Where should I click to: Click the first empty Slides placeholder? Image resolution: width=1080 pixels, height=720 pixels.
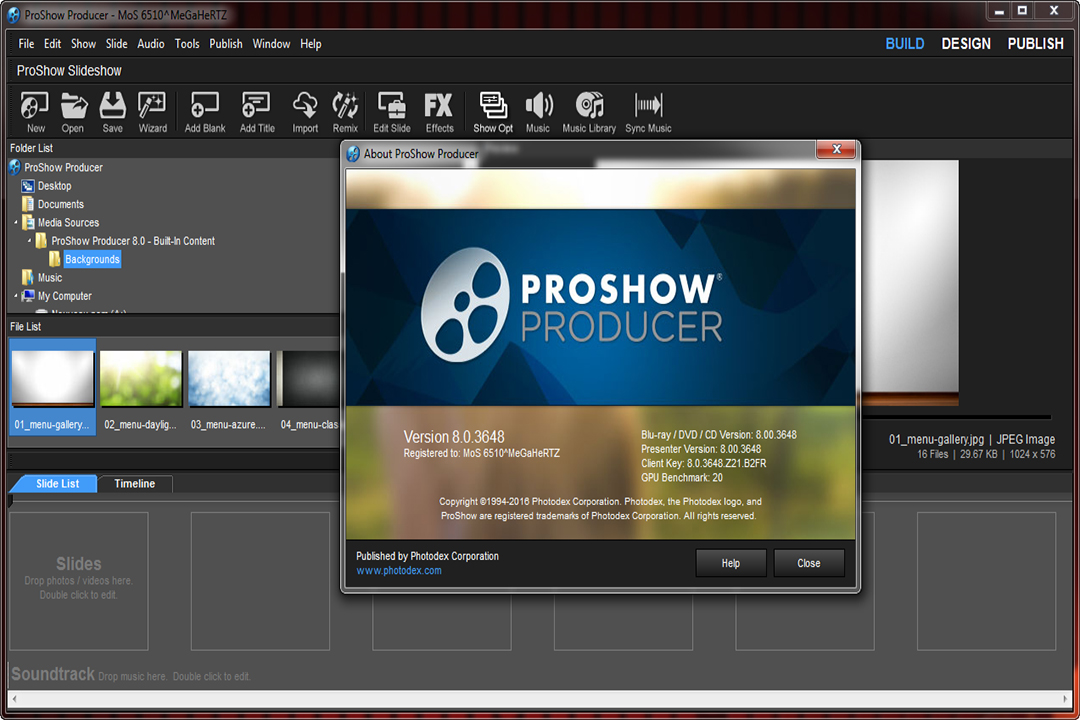coord(79,581)
